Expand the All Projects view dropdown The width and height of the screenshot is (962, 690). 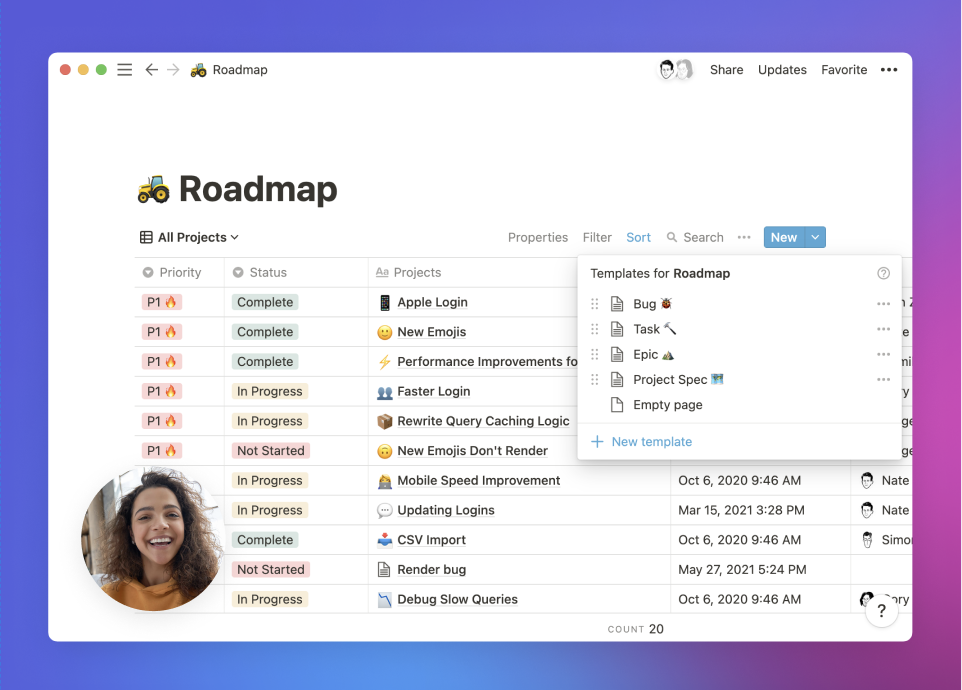[x=190, y=238]
